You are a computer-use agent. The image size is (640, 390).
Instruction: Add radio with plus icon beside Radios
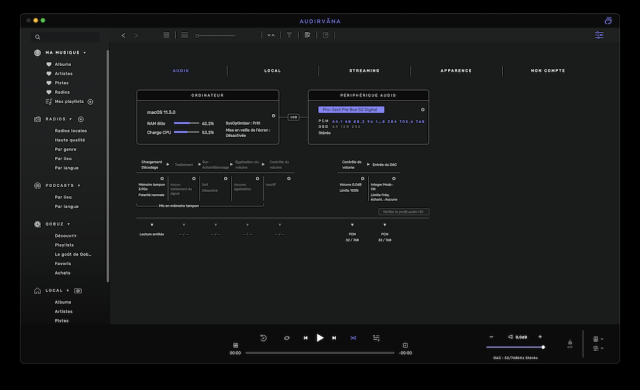coord(81,119)
